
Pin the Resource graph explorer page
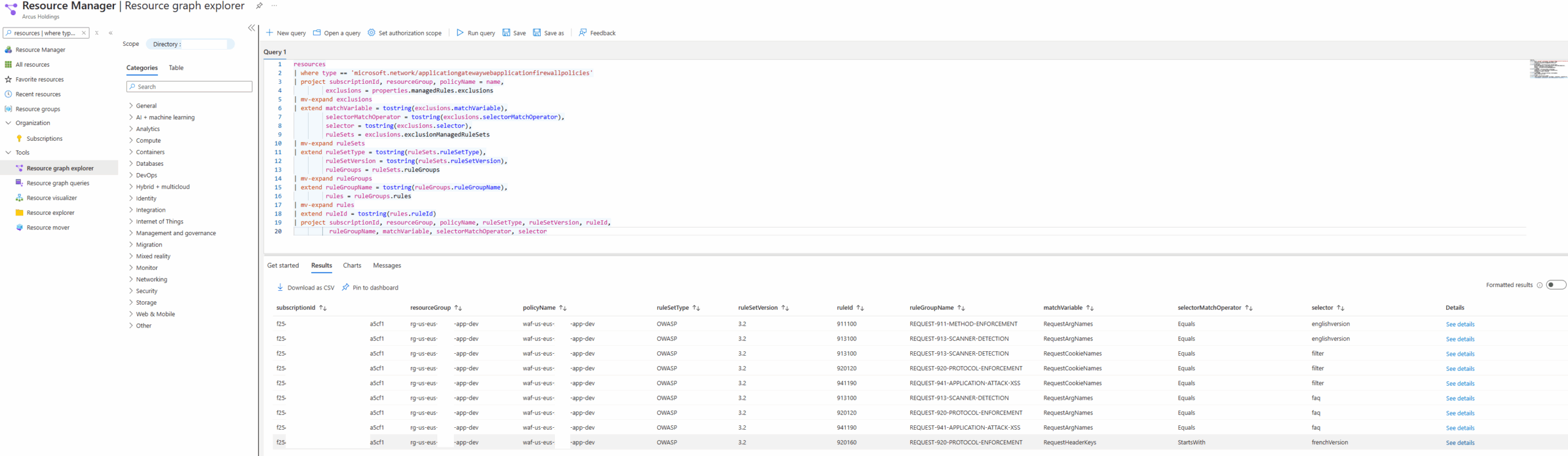[259, 6]
